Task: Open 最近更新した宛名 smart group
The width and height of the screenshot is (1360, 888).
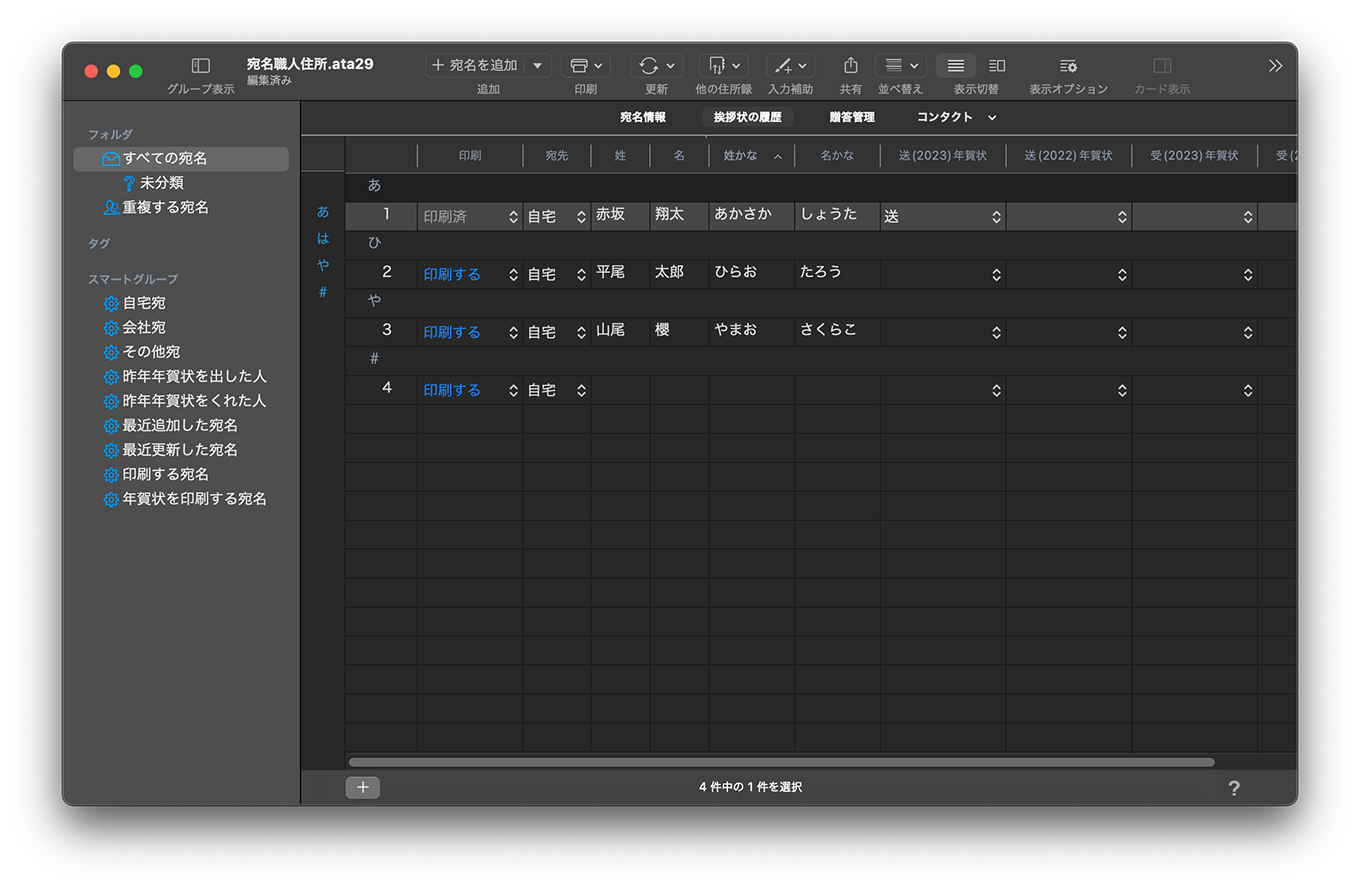Action: (171, 450)
